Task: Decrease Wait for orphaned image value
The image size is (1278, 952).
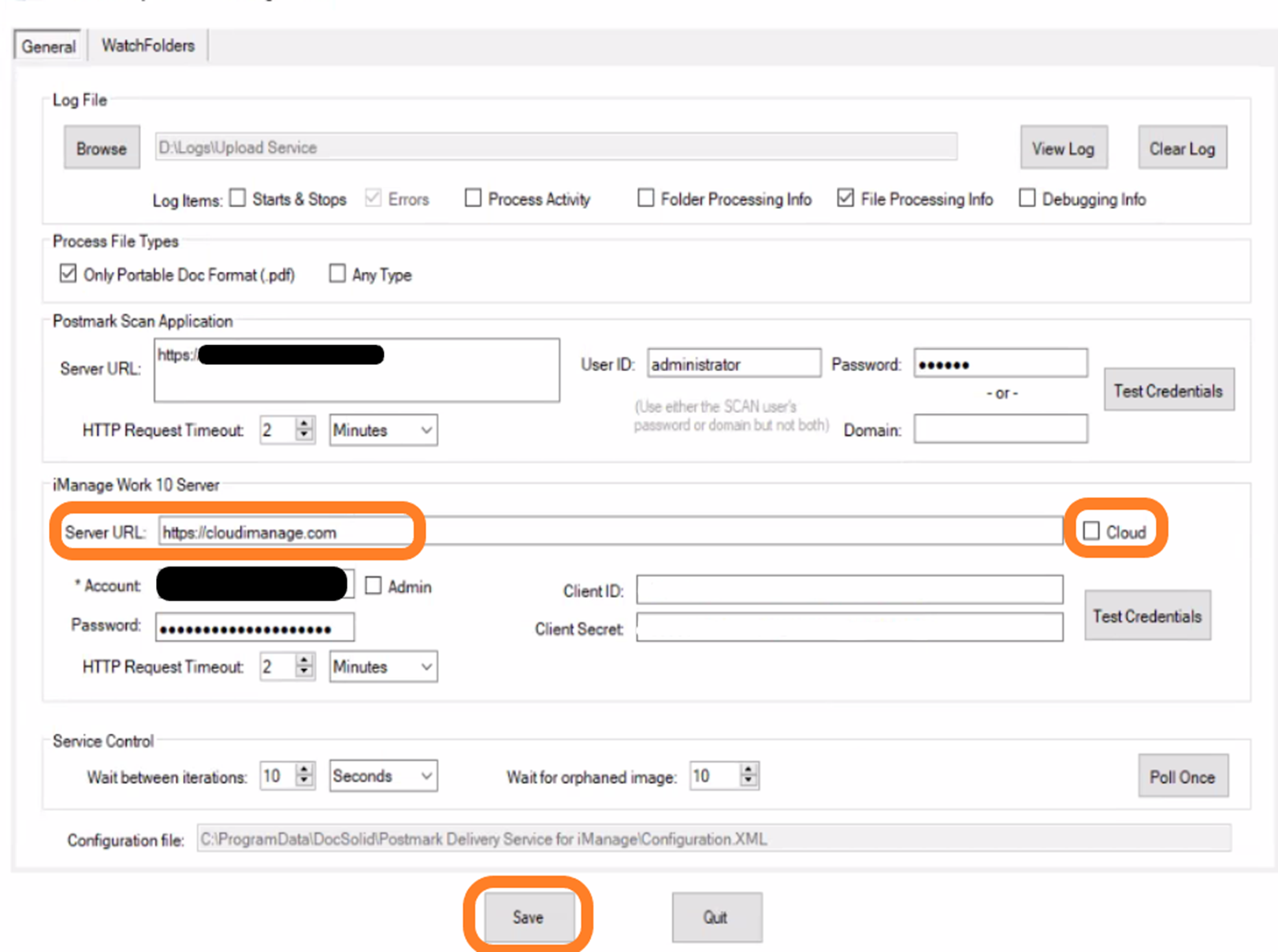Action: point(749,782)
